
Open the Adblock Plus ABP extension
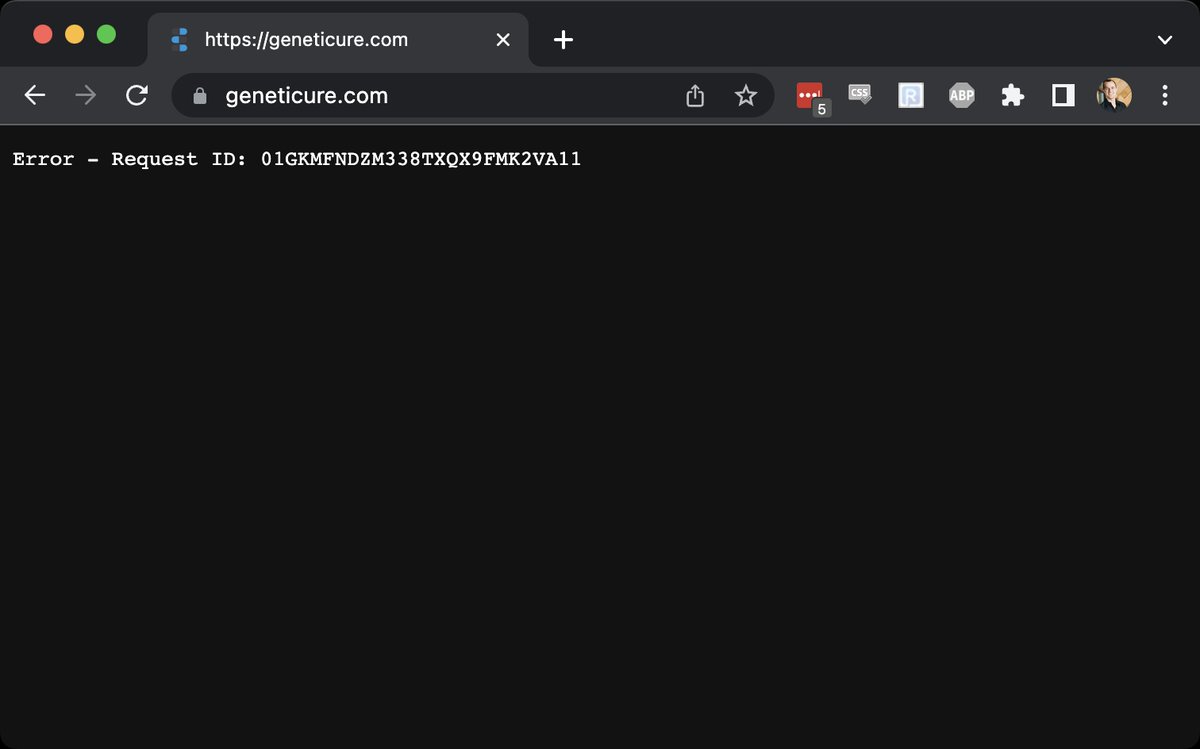pyautogui.click(x=961, y=95)
